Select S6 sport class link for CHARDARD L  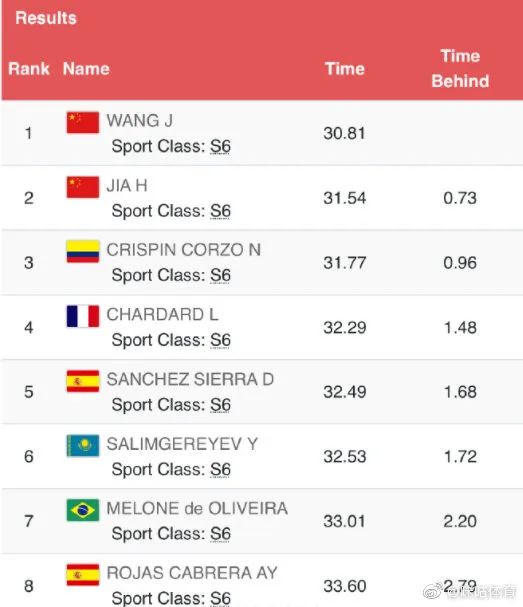[x=220, y=340]
